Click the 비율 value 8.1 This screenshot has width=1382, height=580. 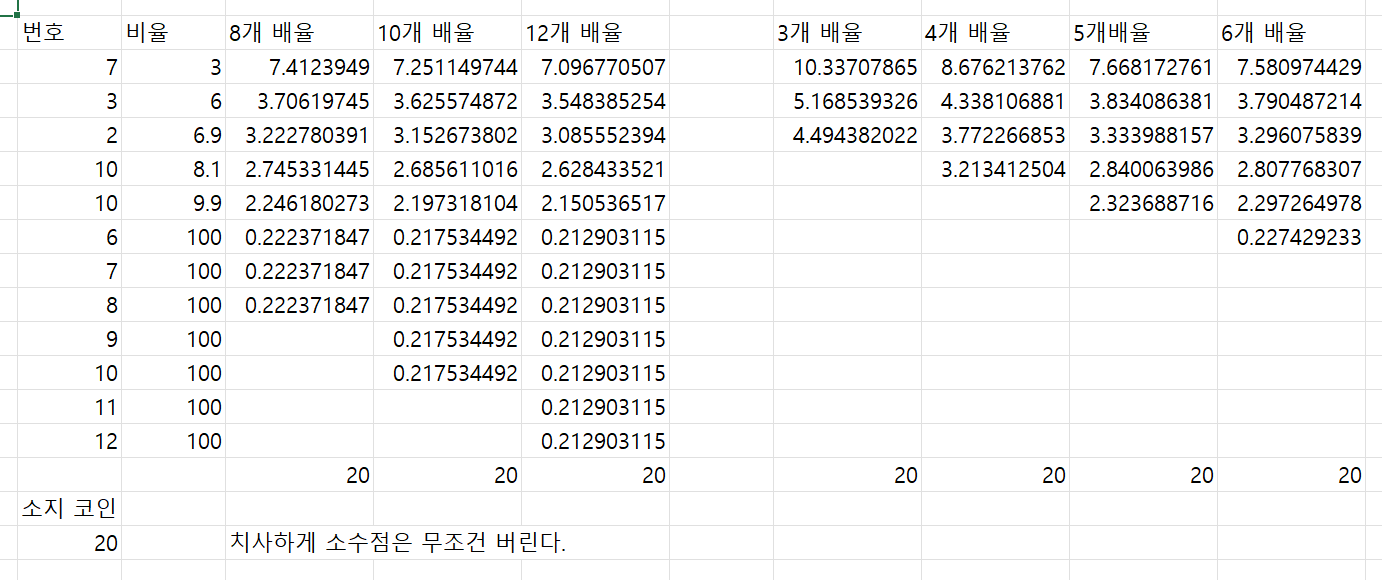[x=174, y=170]
